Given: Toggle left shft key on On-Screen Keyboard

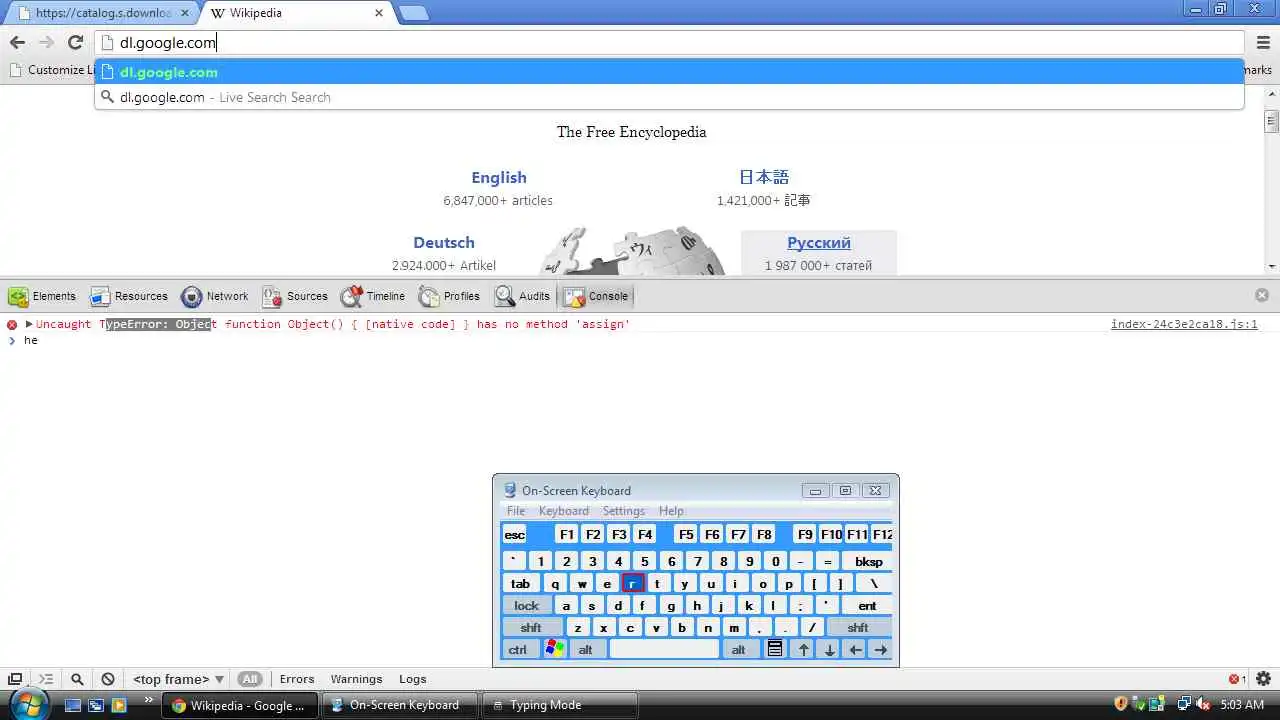Looking at the screenshot, I should tap(531, 628).
